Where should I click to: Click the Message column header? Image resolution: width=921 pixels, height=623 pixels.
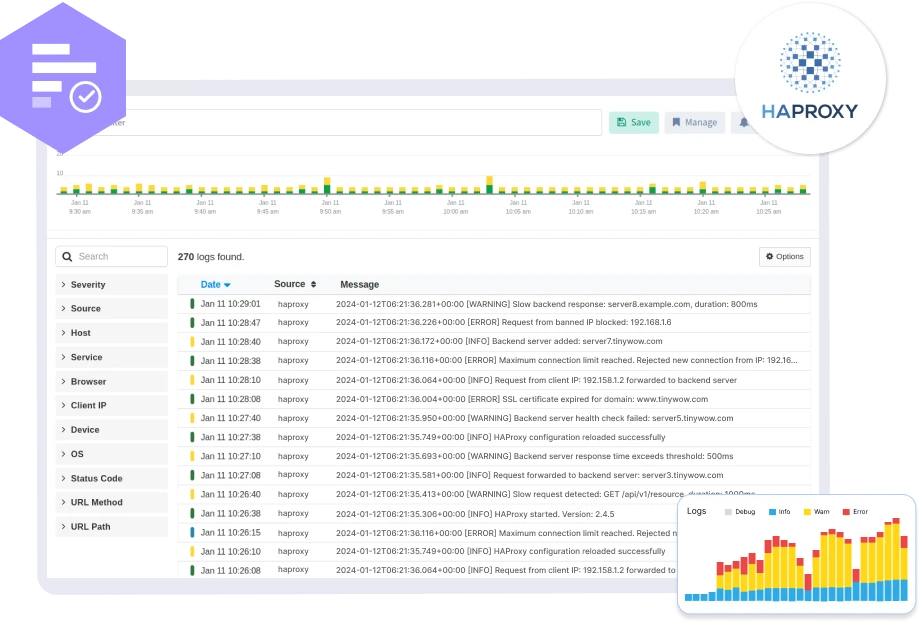click(359, 285)
